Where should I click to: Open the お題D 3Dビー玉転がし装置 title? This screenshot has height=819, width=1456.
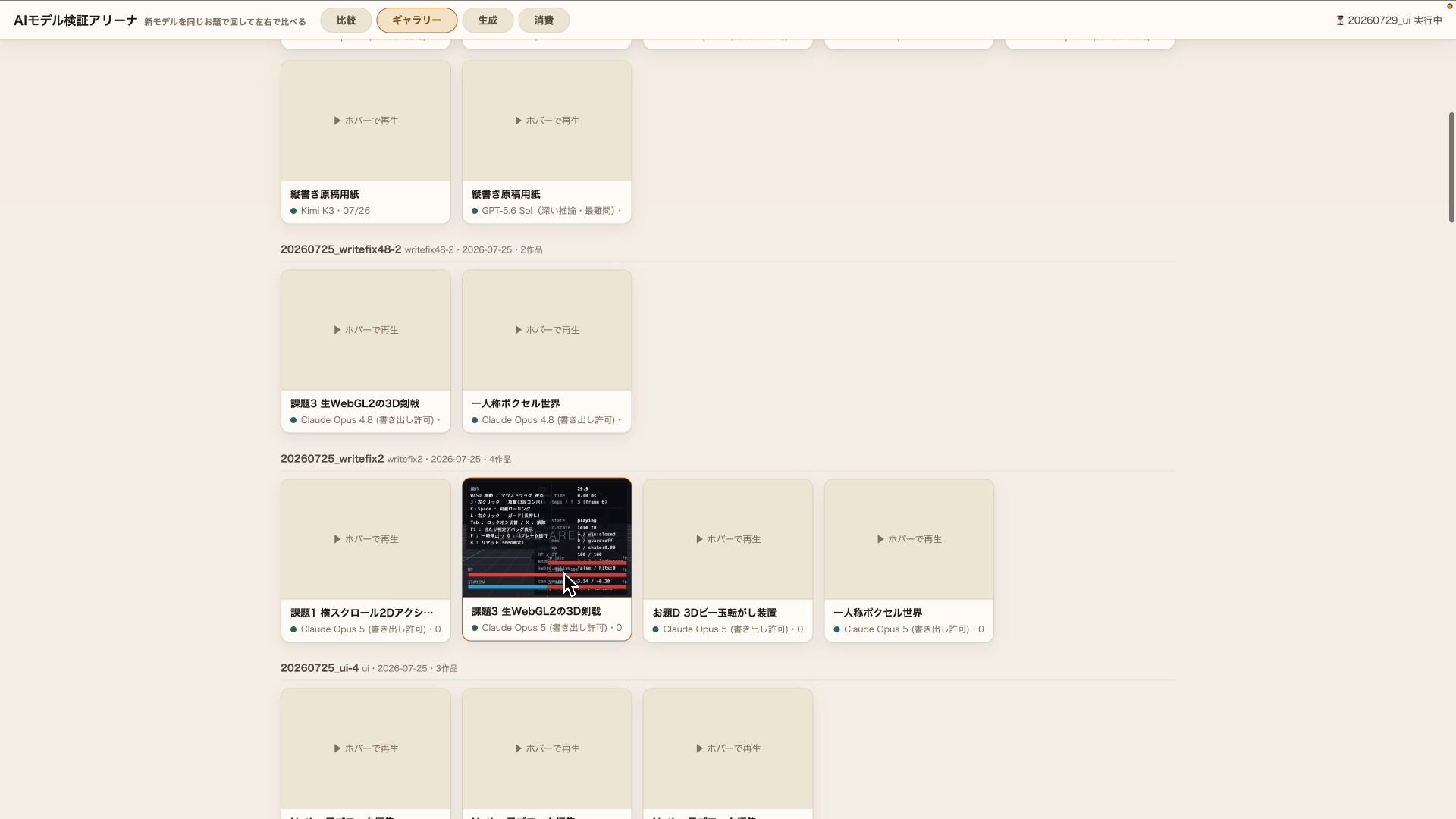[x=714, y=613]
